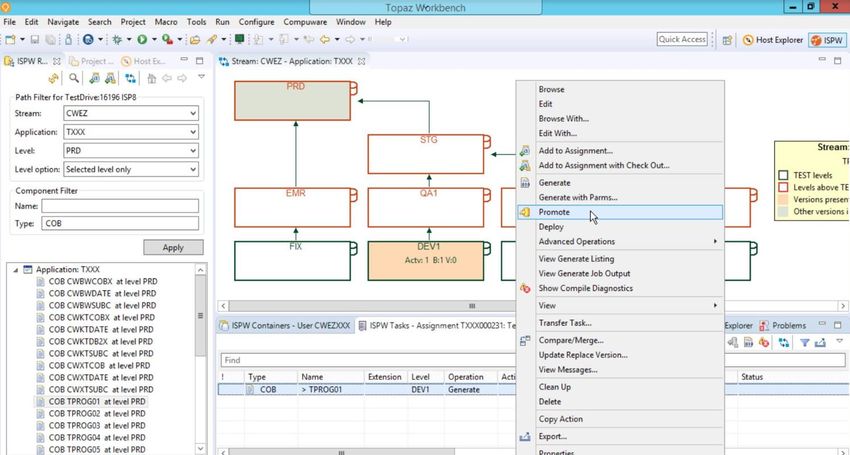The width and height of the screenshot is (850, 455).
Task: Click the component Name filter field
Action: (120, 206)
